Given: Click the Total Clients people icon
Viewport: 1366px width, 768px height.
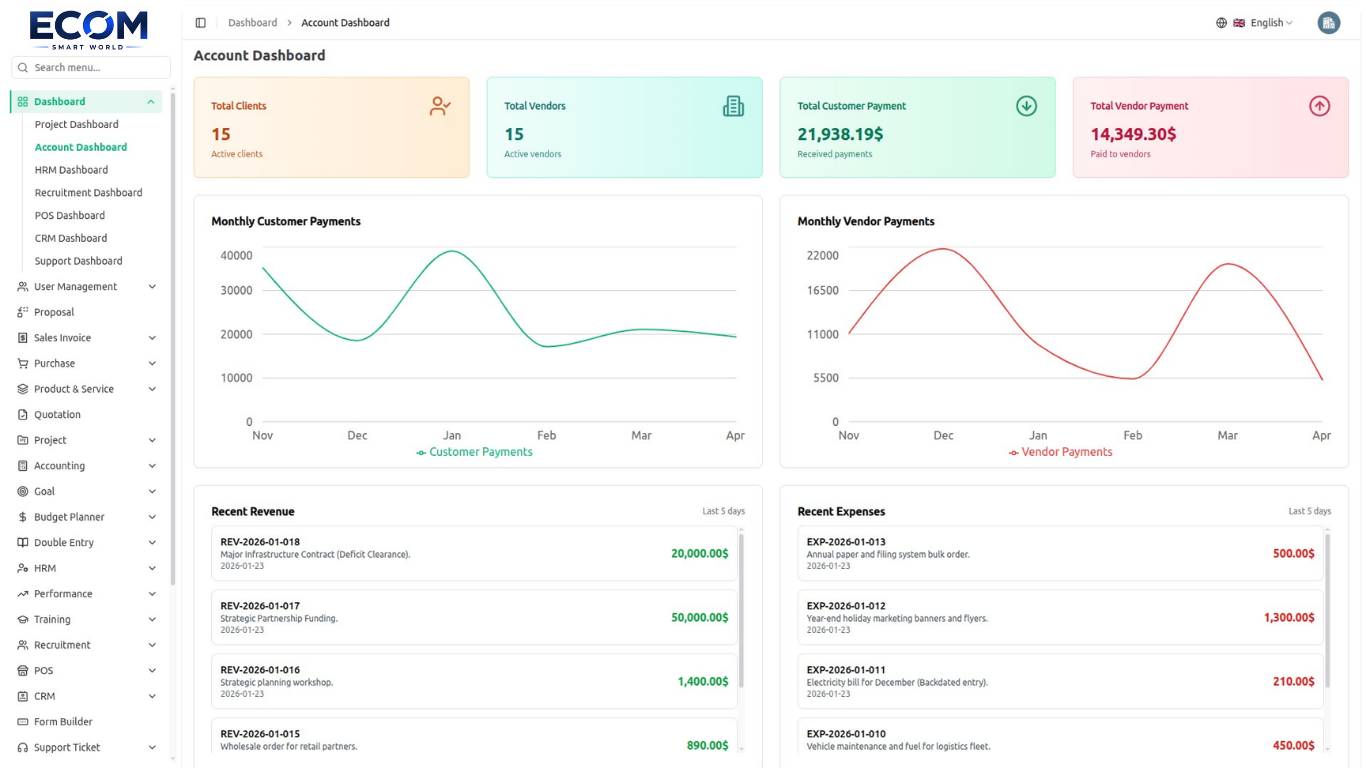Looking at the screenshot, I should coord(440,106).
